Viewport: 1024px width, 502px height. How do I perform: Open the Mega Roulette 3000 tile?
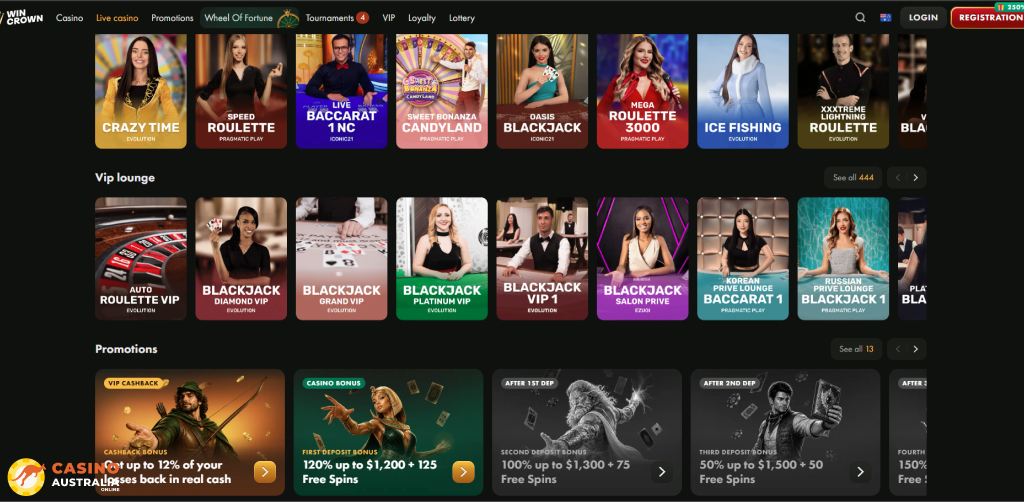coord(643,91)
